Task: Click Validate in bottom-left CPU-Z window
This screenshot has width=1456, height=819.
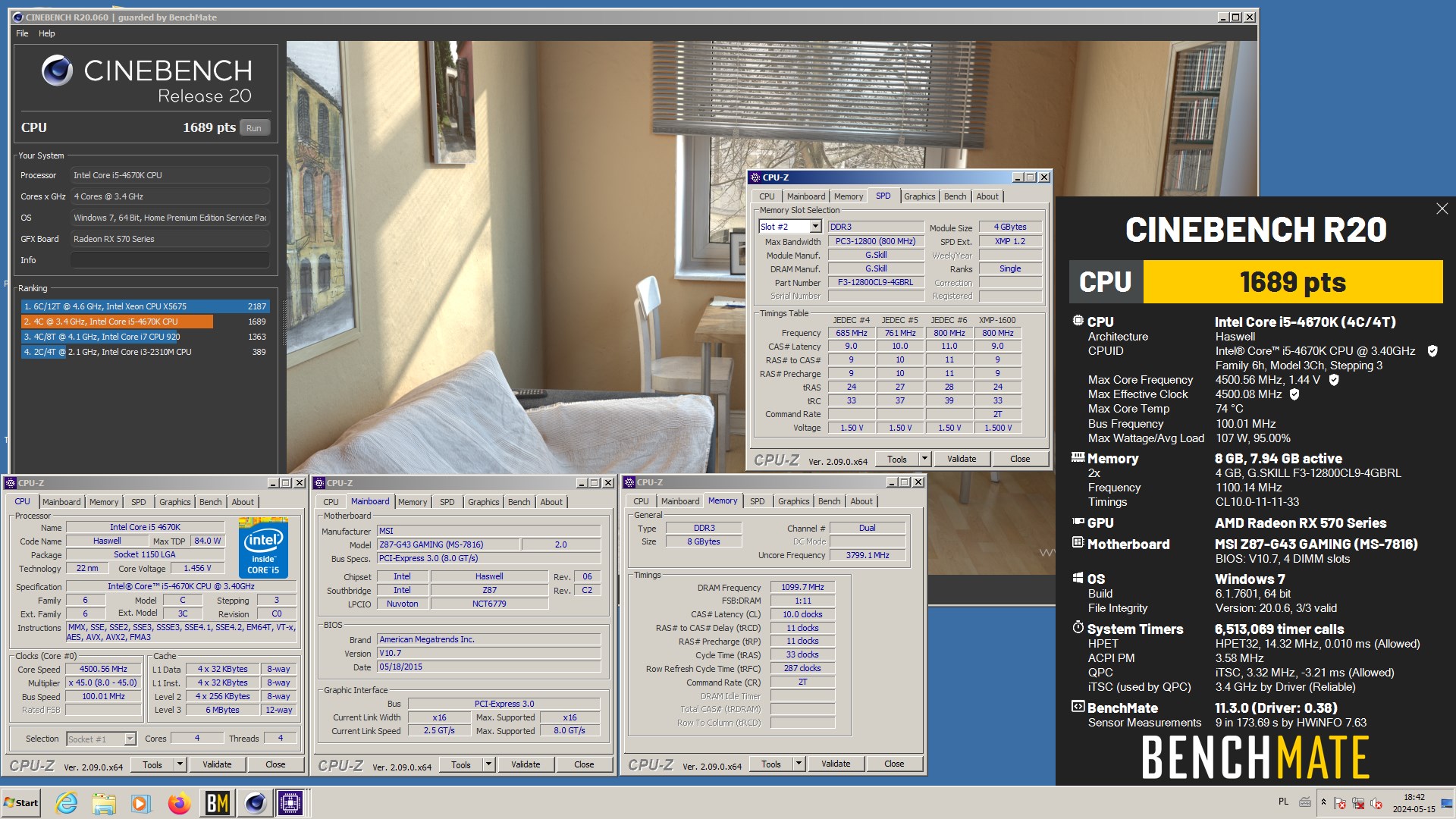Action: click(x=217, y=764)
